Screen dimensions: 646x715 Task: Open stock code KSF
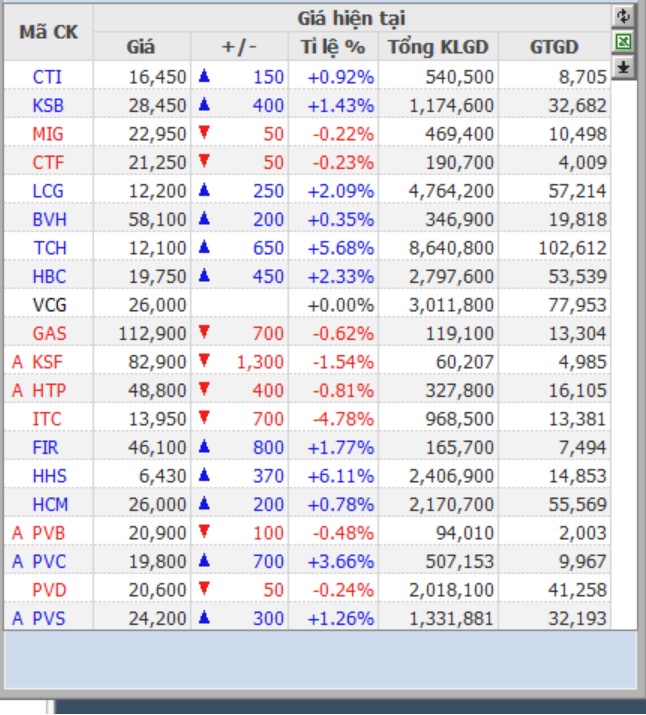[x=47, y=362]
